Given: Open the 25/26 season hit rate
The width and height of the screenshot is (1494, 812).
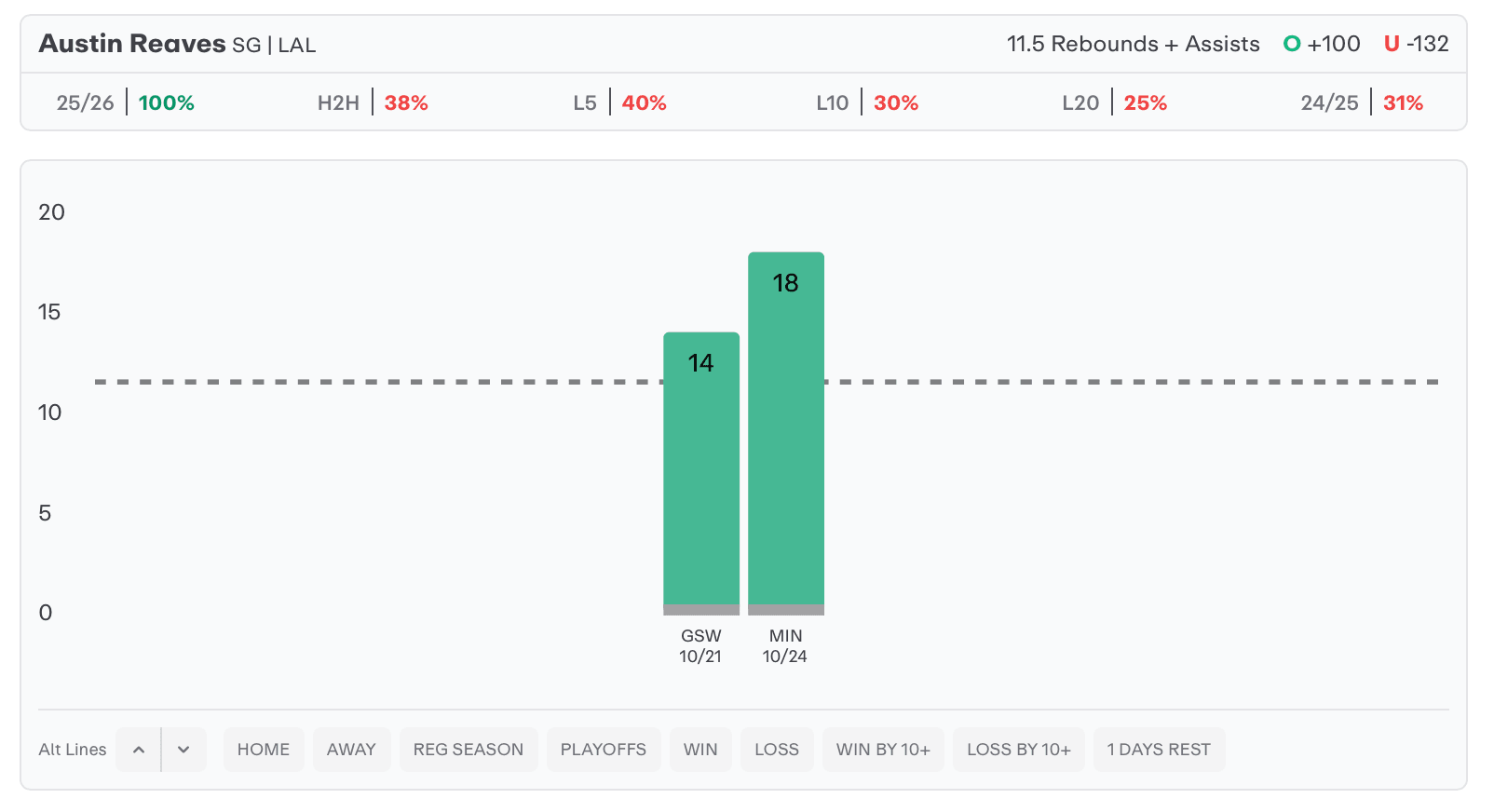Looking at the screenshot, I should [x=125, y=102].
